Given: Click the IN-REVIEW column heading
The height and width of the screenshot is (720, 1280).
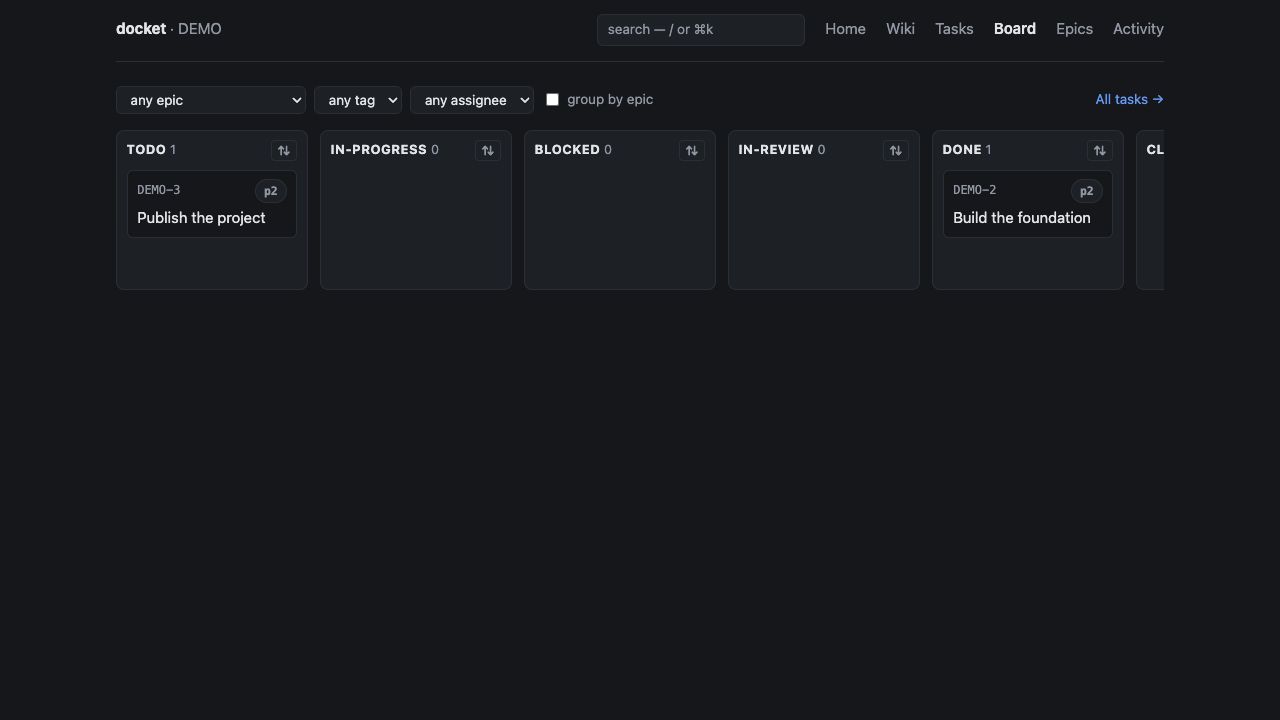Looking at the screenshot, I should pyautogui.click(x=776, y=150).
